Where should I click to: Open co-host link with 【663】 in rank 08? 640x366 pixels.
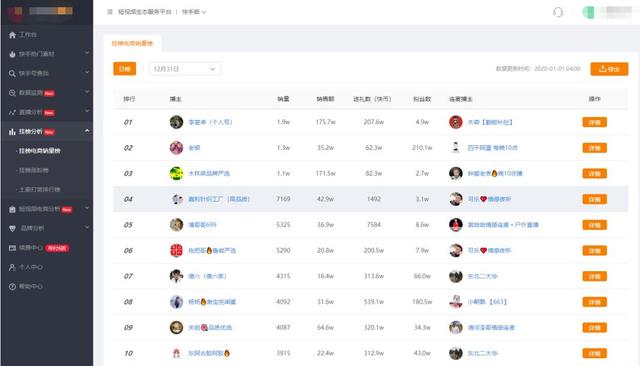487,302
